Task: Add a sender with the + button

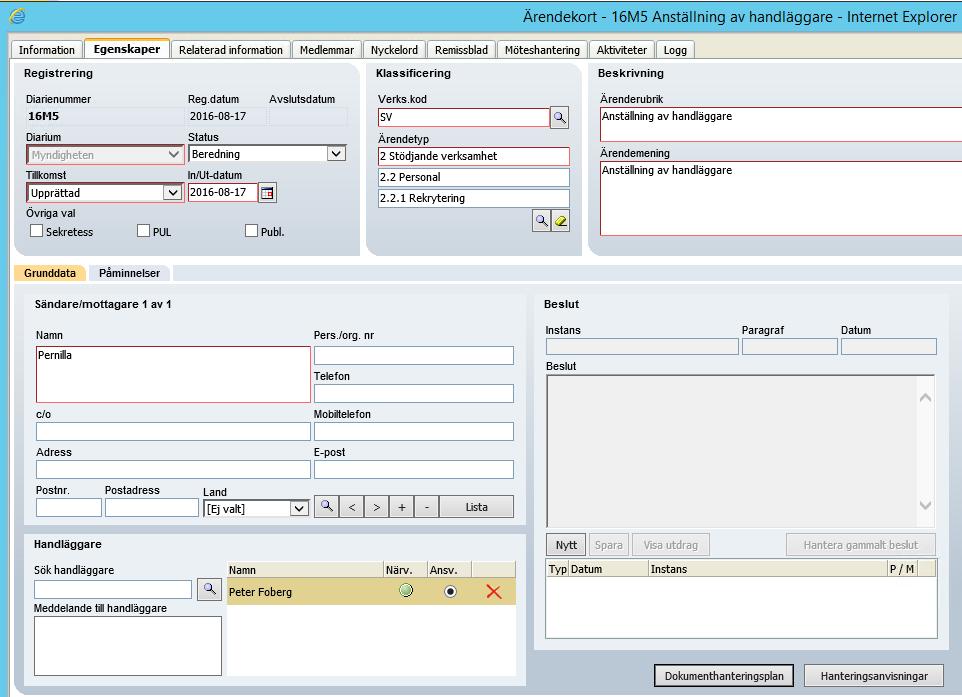Action: (x=402, y=507)
